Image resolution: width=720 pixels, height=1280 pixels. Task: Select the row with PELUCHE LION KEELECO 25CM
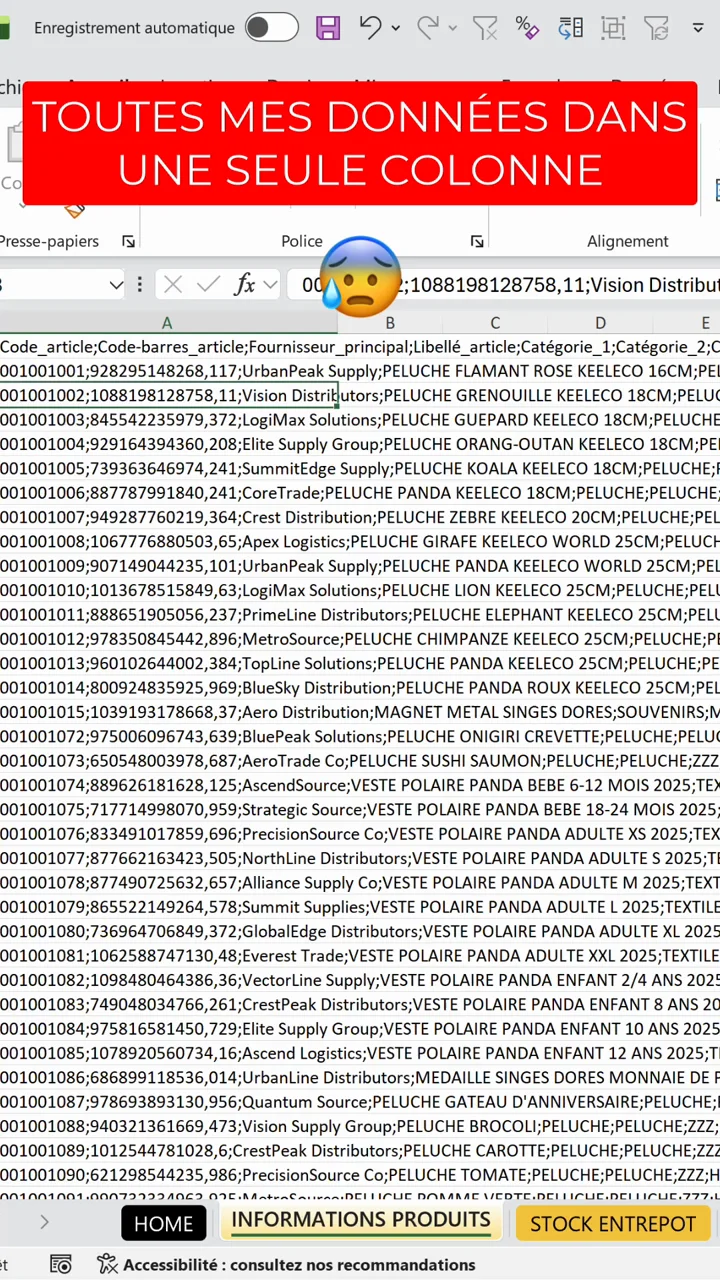pyautogui.click(x=360, y=590)
